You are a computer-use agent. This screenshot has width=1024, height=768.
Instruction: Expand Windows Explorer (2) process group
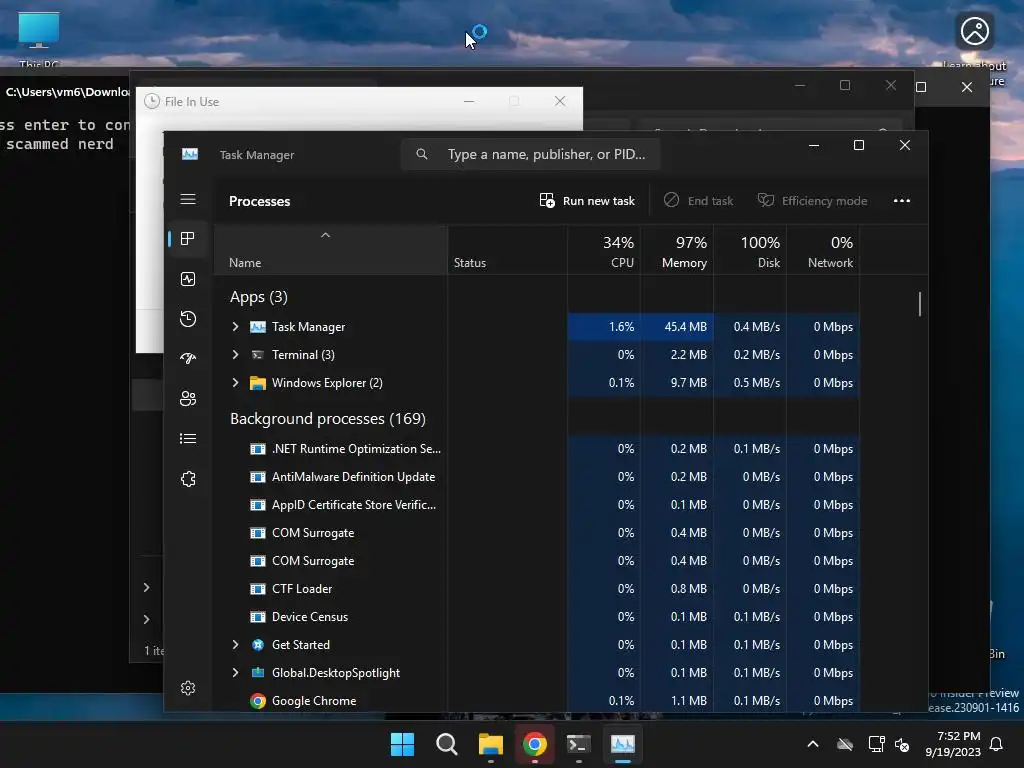(236, 383)
